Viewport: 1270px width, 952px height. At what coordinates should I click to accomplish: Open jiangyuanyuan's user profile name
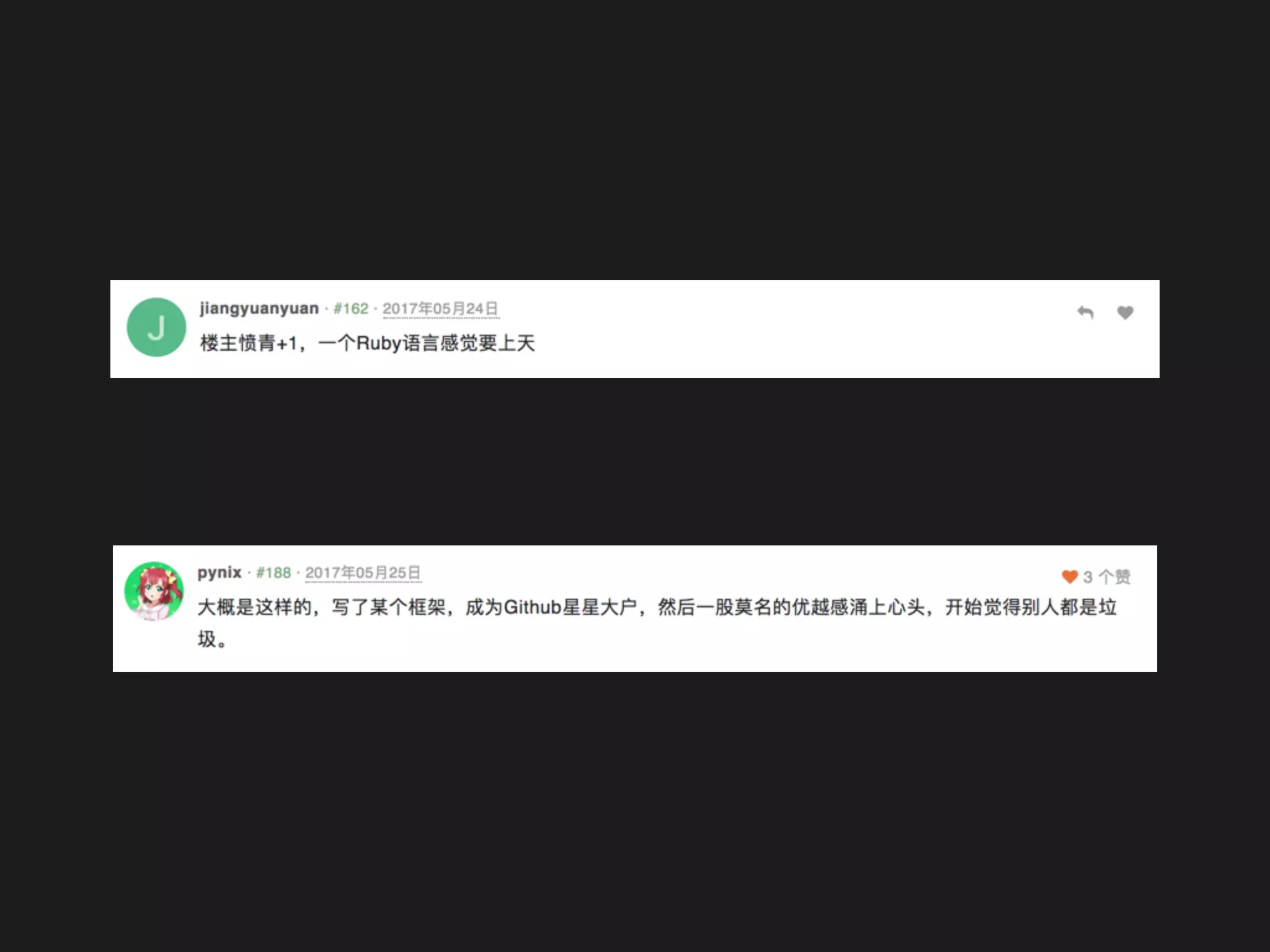[259, 308]
